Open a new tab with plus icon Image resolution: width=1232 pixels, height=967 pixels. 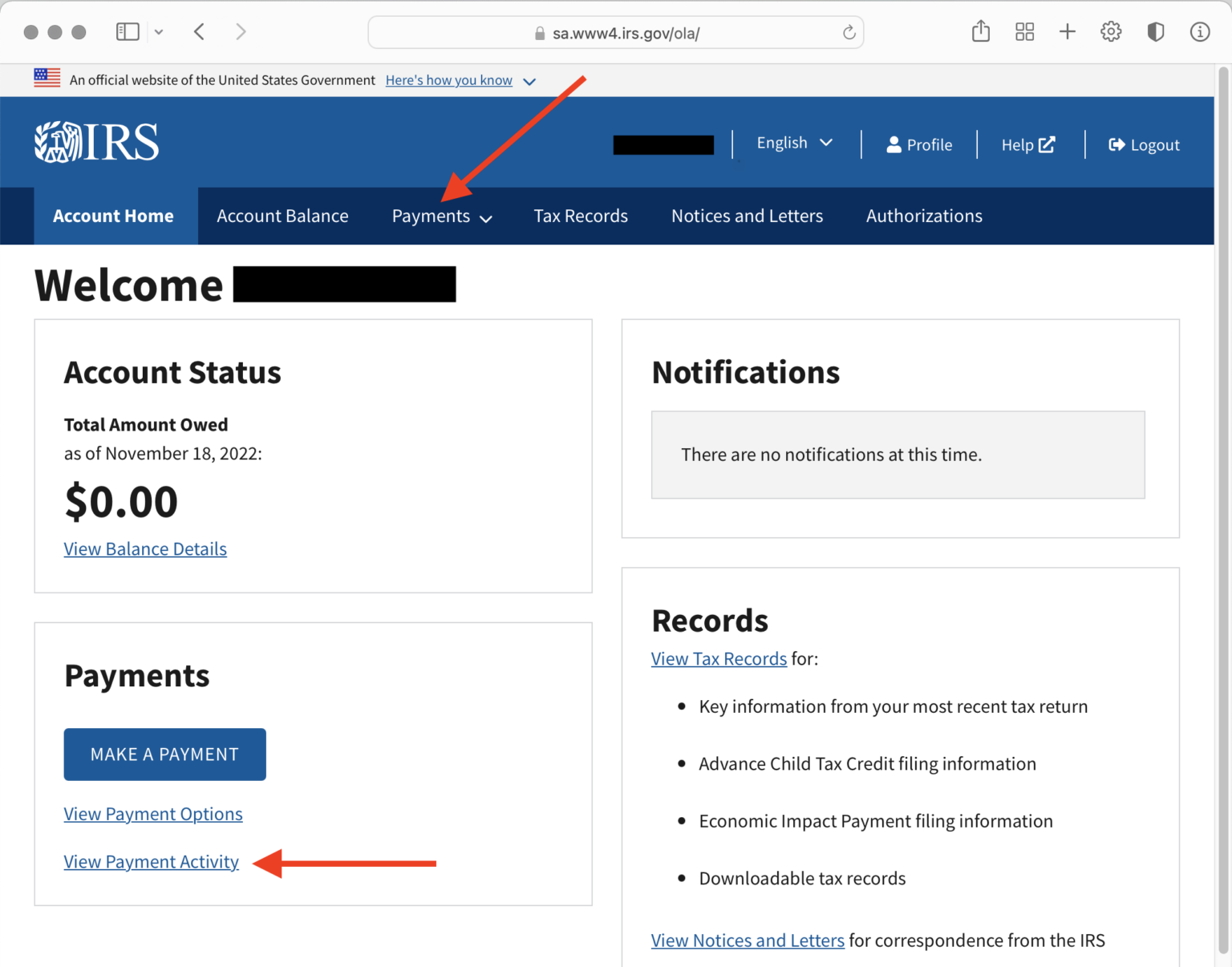1068,31
